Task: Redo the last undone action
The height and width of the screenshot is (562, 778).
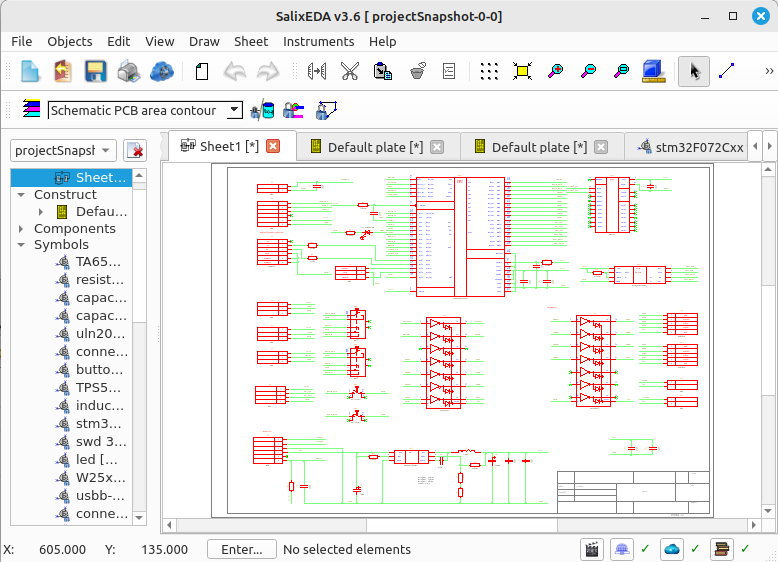Action: pos(267,71)
